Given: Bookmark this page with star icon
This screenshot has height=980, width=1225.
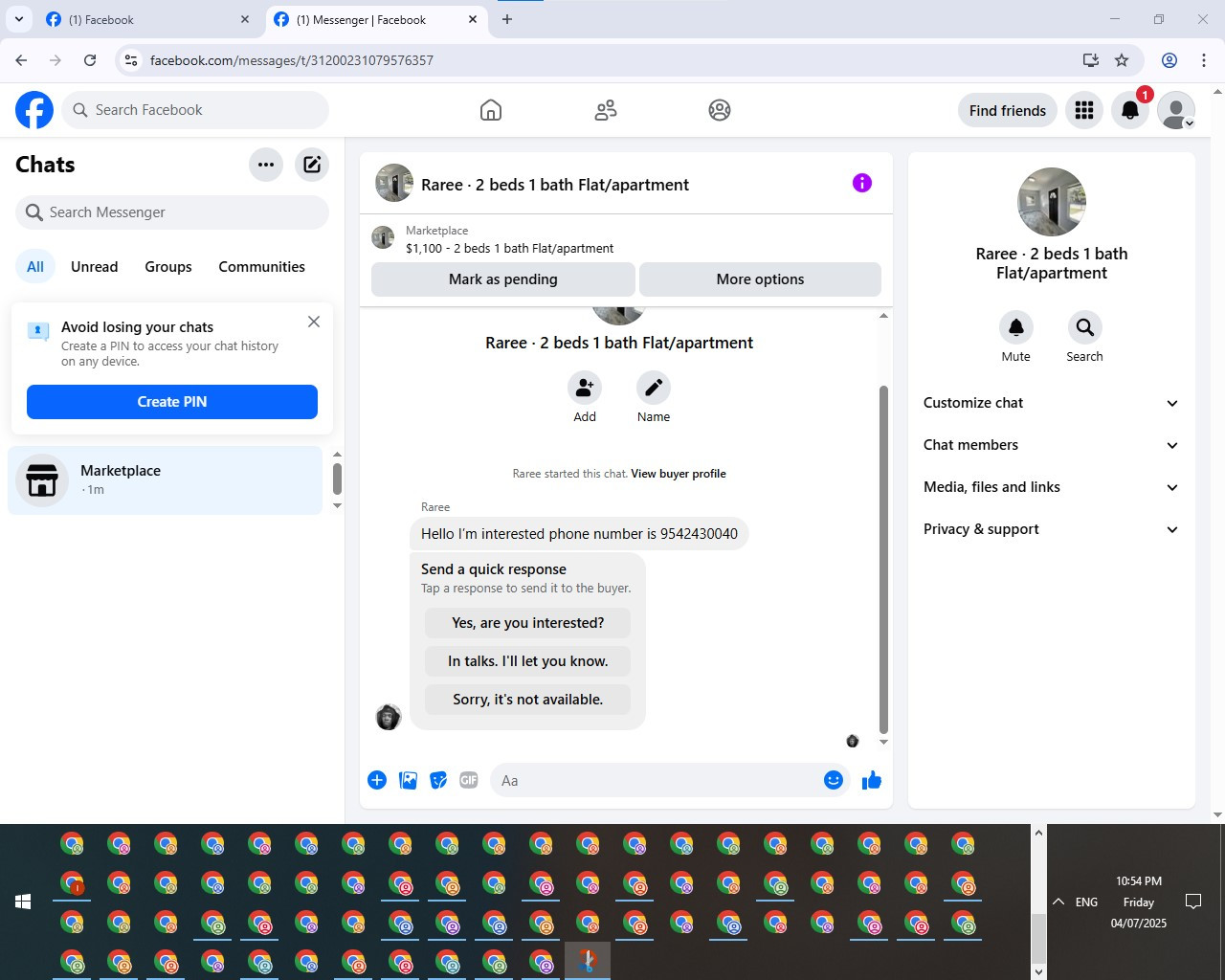Looking at the screenshot, I should (1122, 60).
